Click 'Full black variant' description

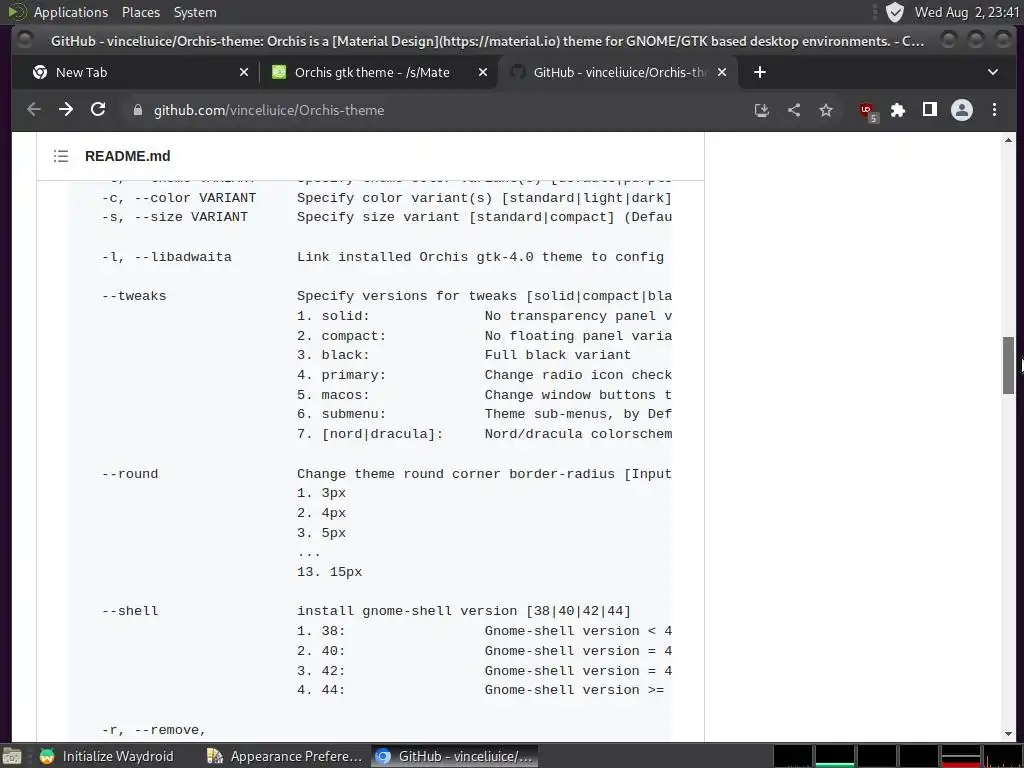558,355
